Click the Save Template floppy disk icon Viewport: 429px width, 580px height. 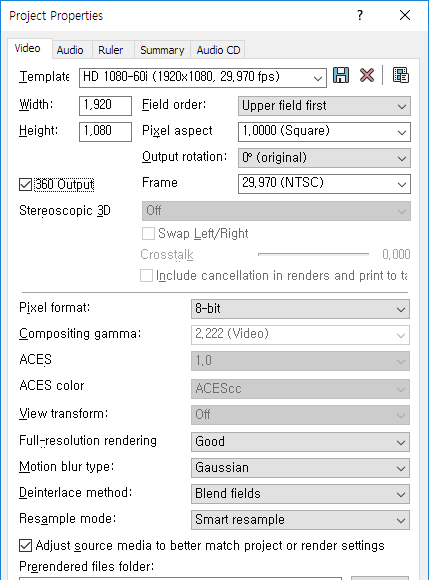(341, 76)
